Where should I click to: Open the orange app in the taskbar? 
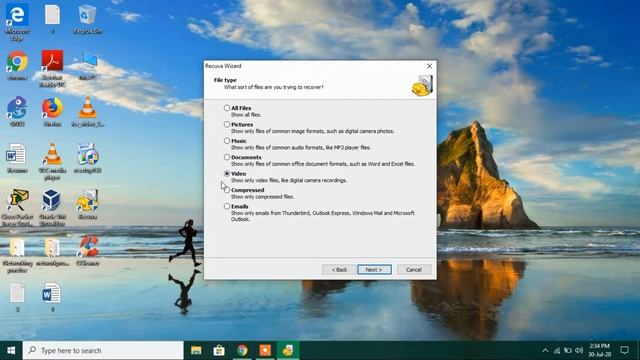[x=265, y=351]
